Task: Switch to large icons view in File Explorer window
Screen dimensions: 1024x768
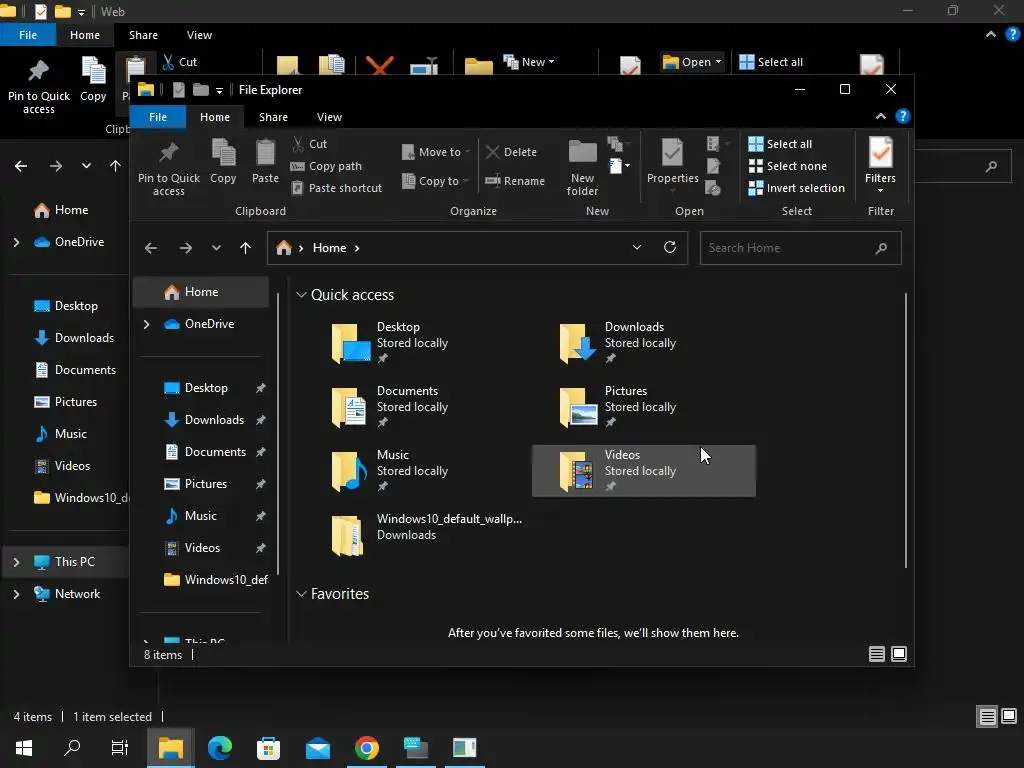Action: coord(899,654)
